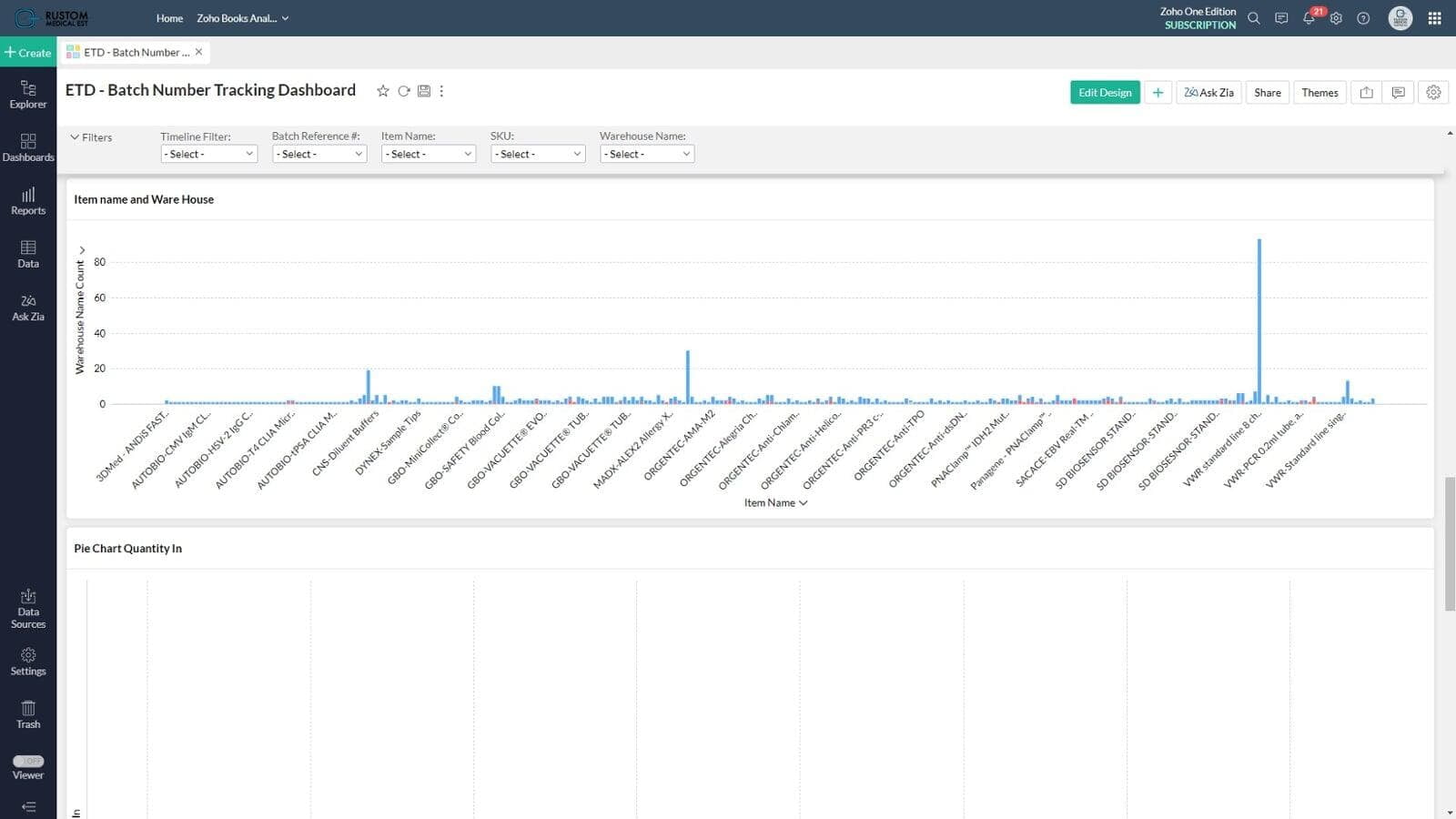Click the Share button

point(1268,92)
